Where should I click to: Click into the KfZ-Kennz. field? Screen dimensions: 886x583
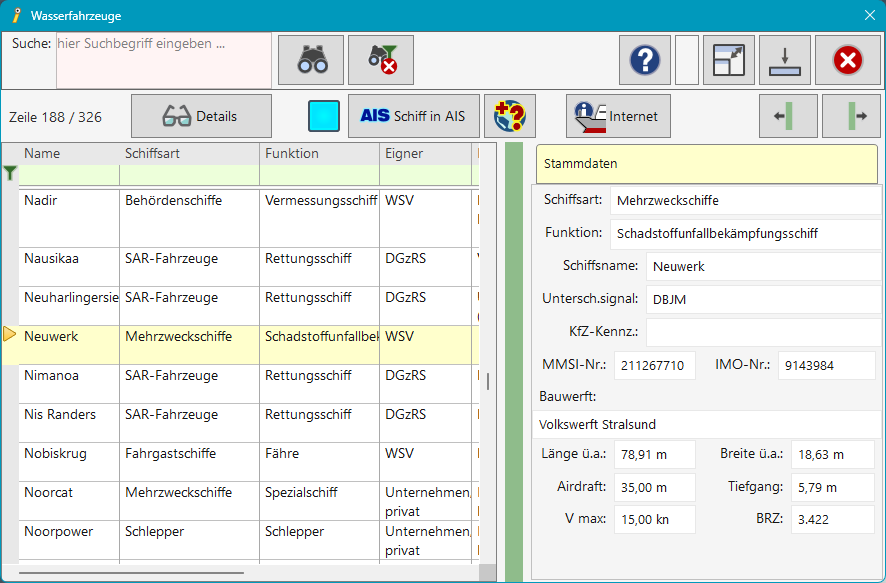click(x=763, y=331)
